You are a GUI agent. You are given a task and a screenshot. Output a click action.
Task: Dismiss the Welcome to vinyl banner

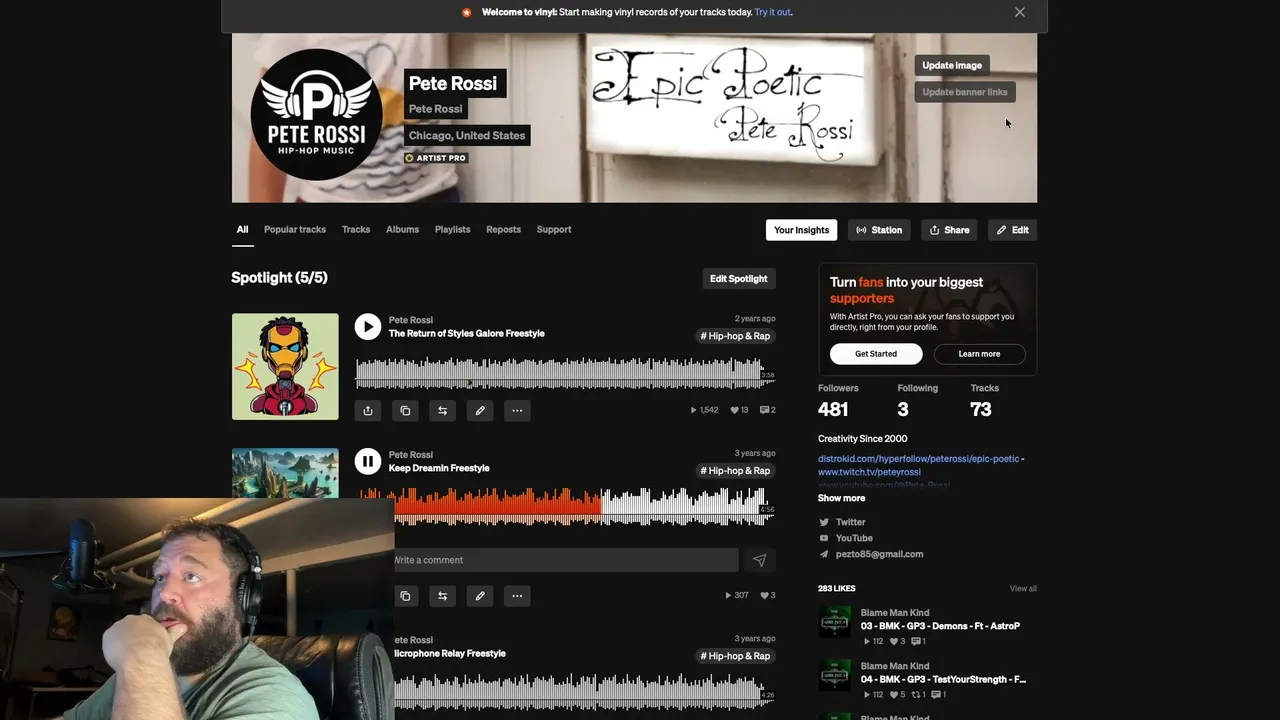(1020, 12)
